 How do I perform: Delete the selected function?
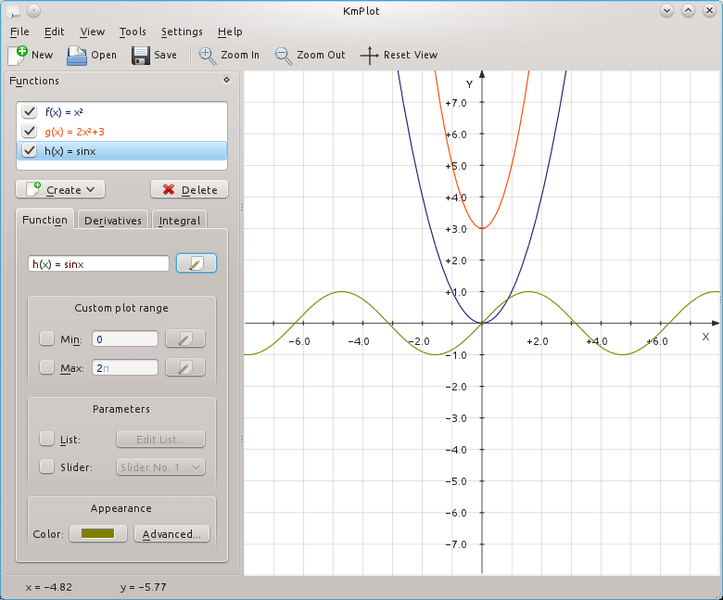click(189, 189)
